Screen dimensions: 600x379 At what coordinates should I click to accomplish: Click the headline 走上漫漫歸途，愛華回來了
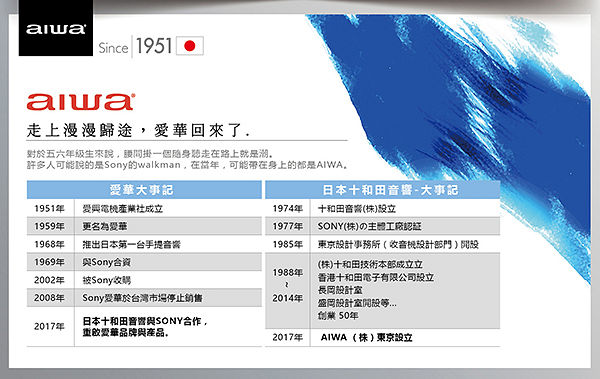[x=138, y=131]
